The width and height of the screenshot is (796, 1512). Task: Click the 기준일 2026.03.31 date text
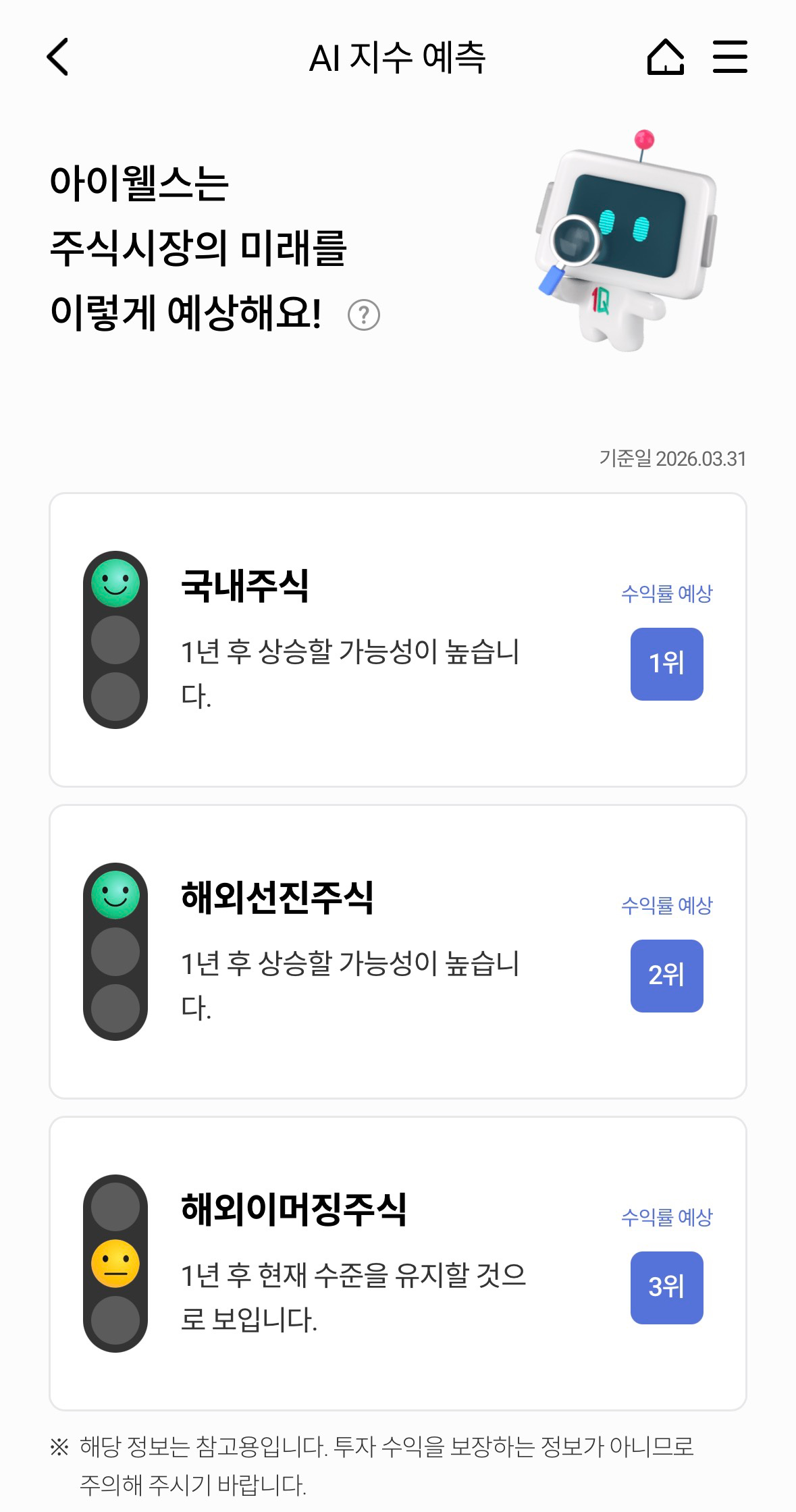pos(672,459)
